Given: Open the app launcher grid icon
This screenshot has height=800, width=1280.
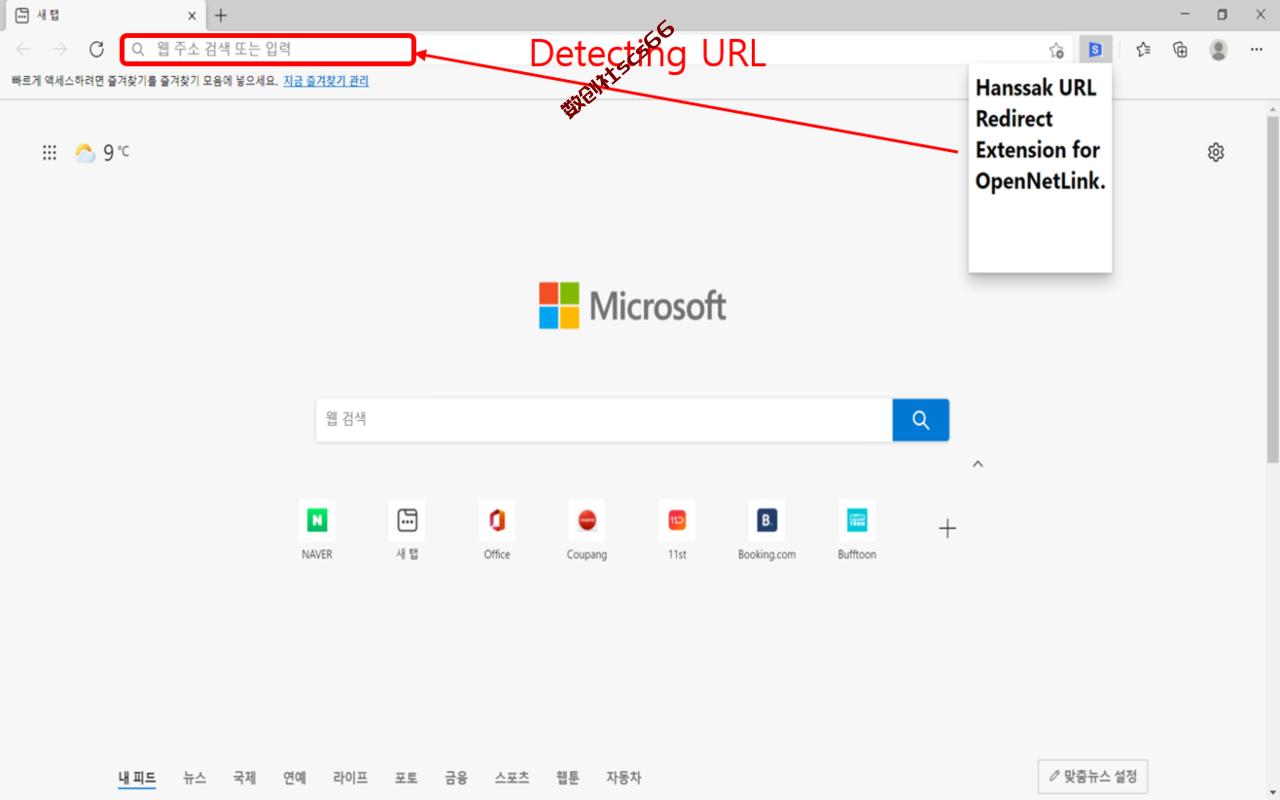Looking at the screenshot, I should tap(49, 152).
